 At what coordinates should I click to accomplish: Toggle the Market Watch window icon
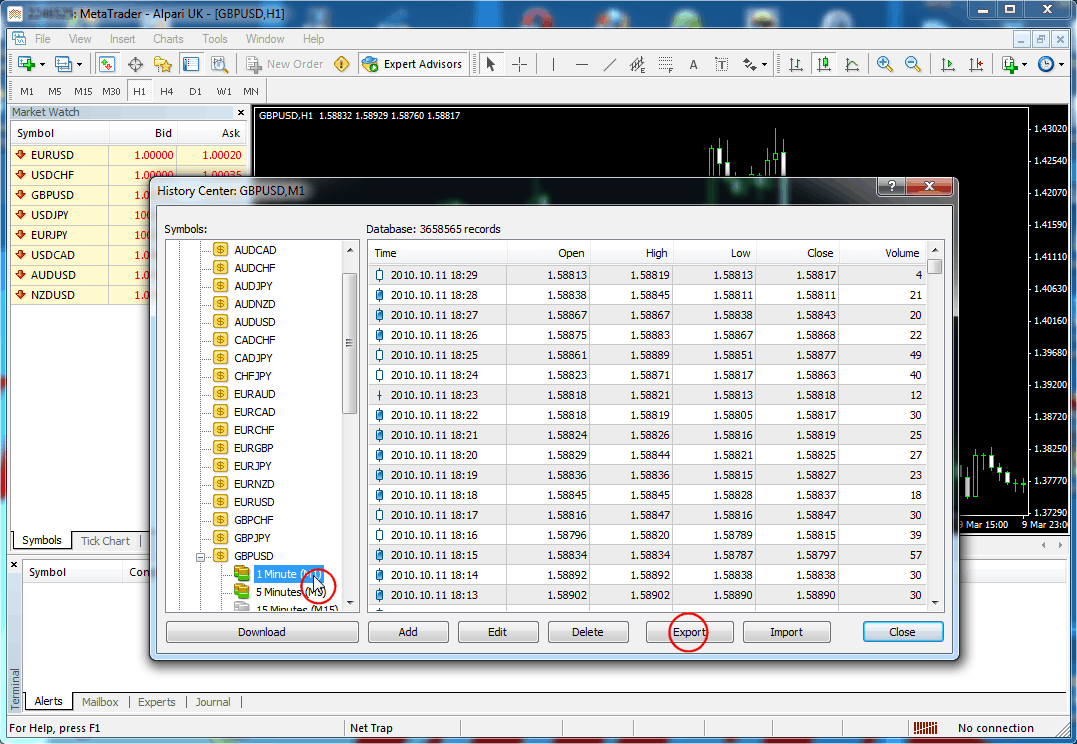click(106, 64)
